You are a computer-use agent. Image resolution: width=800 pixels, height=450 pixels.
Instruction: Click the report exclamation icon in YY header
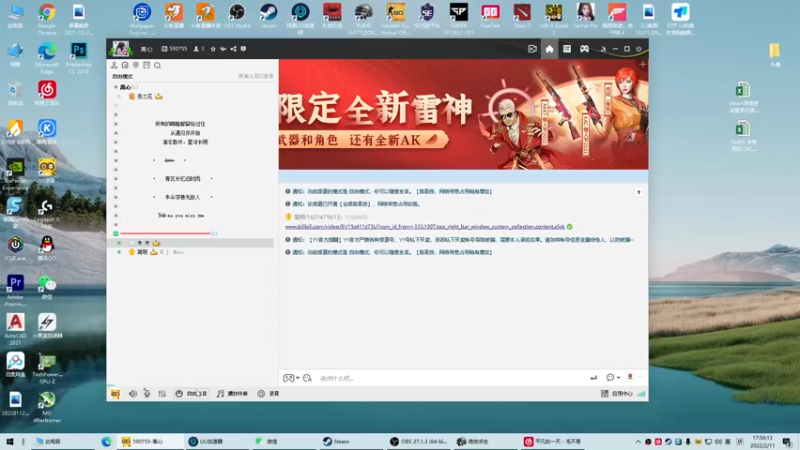(x=243, y=49)
